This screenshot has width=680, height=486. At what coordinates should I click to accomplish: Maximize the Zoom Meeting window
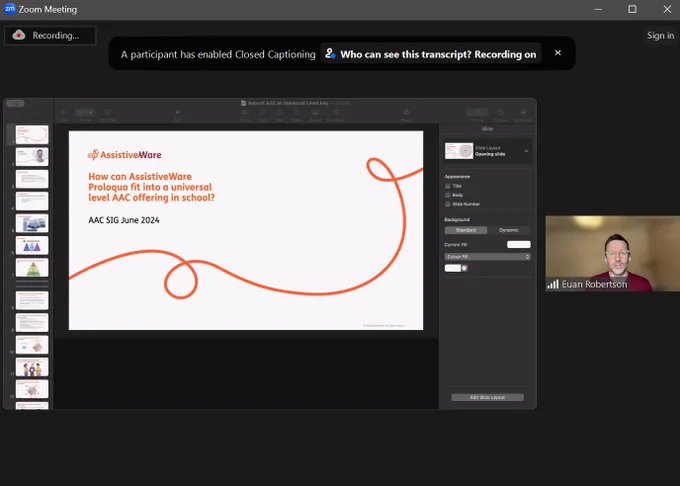(632, 9)
